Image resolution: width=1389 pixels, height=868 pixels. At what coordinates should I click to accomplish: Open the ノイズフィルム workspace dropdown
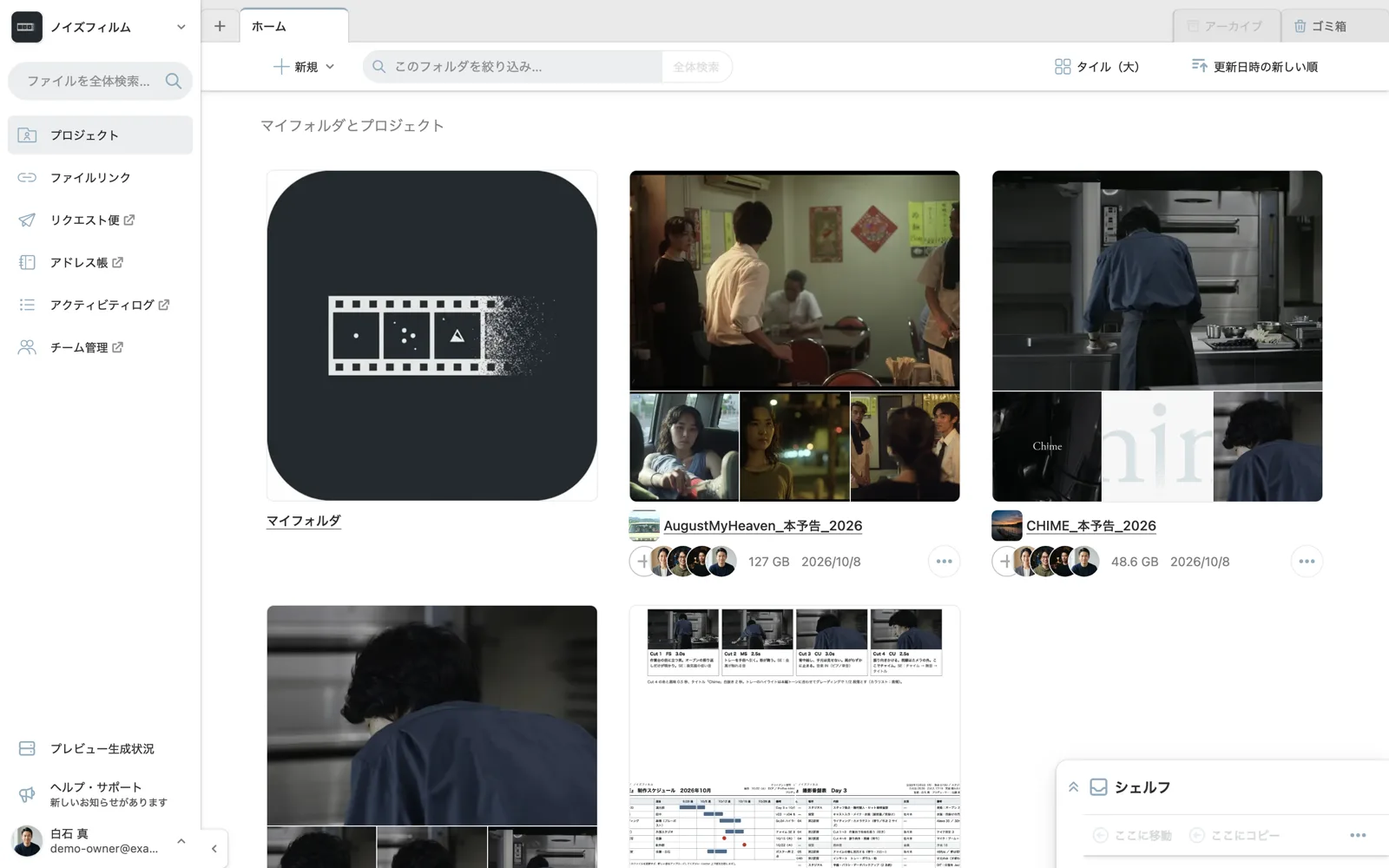point(181,27)
